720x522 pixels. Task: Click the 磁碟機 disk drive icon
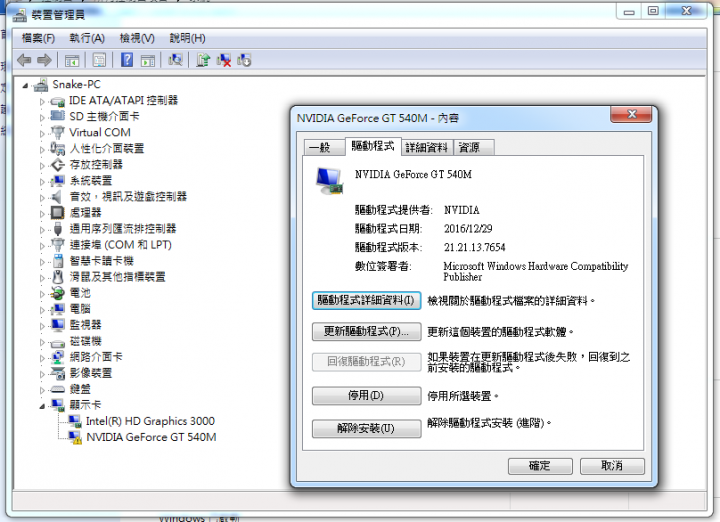pos(57,342)
